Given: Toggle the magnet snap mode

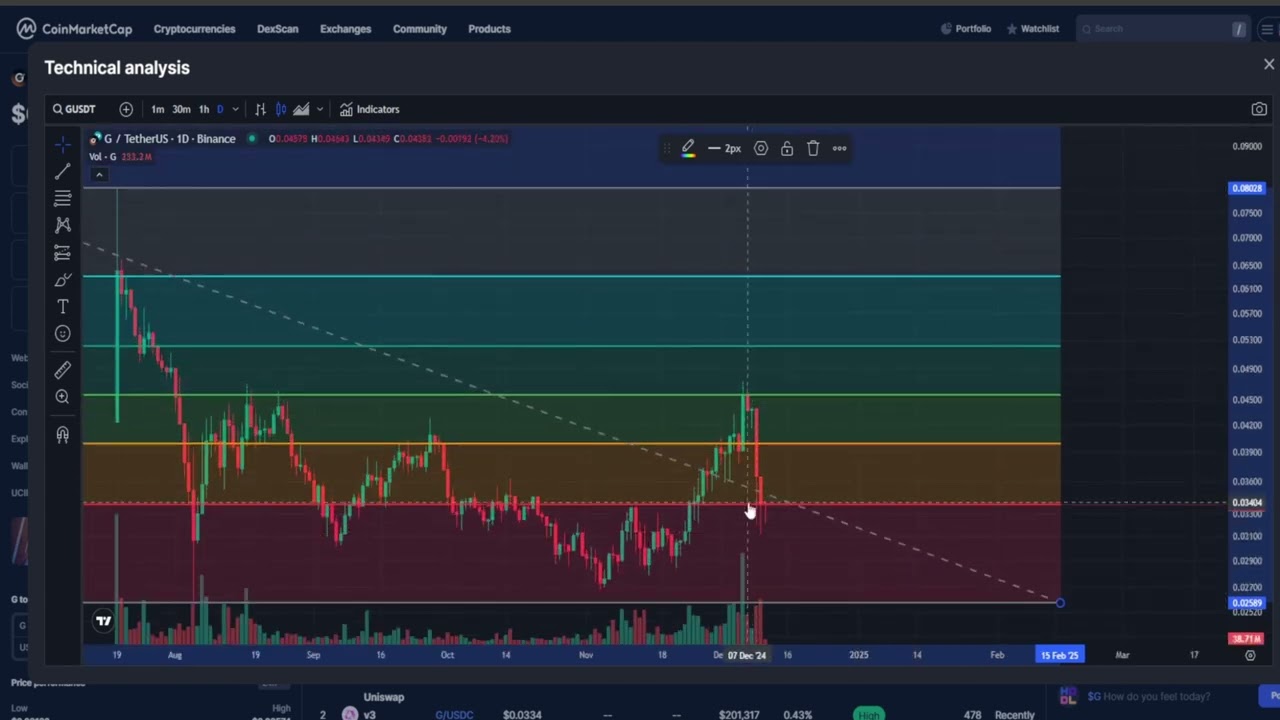Looking at the screenshot, I should click(62, 435).
